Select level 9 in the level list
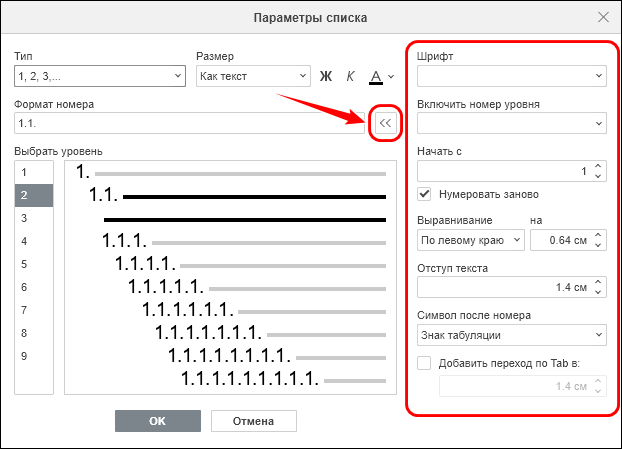This screenshot has height=449, width=622. click(34, 356)
